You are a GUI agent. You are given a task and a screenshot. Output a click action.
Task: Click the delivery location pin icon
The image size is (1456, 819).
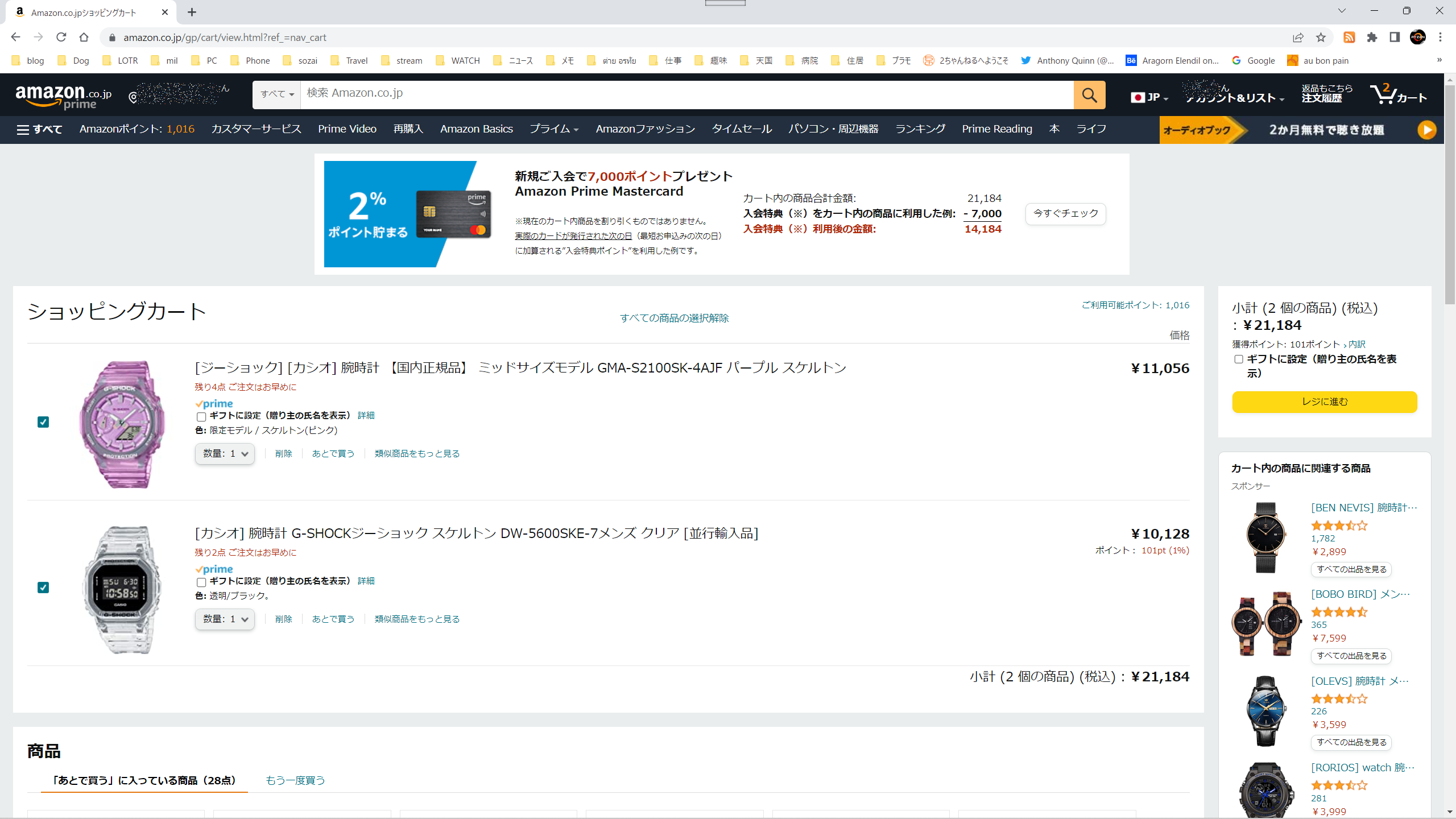(133, 98)
